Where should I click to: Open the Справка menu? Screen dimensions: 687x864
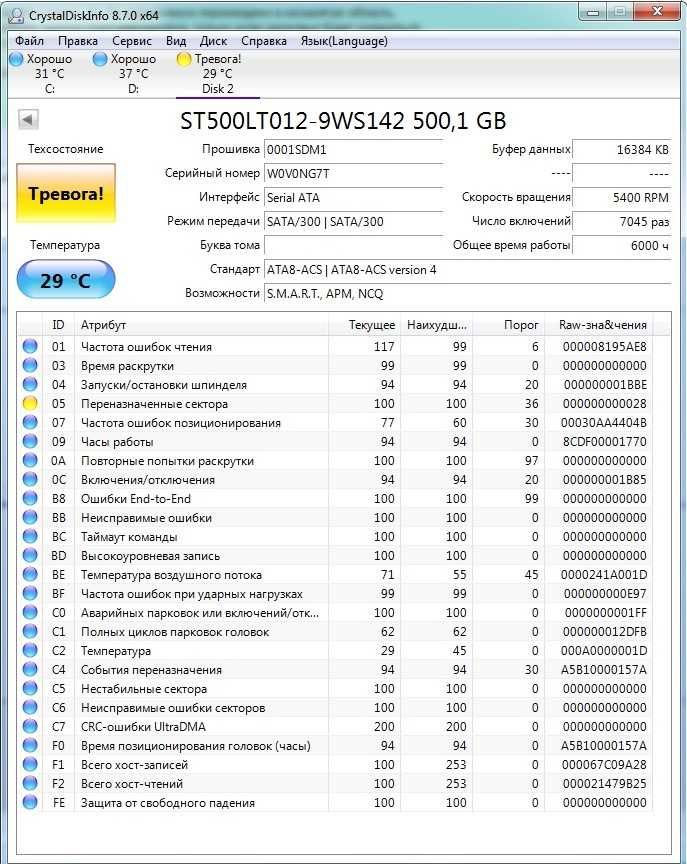[264, 41]
